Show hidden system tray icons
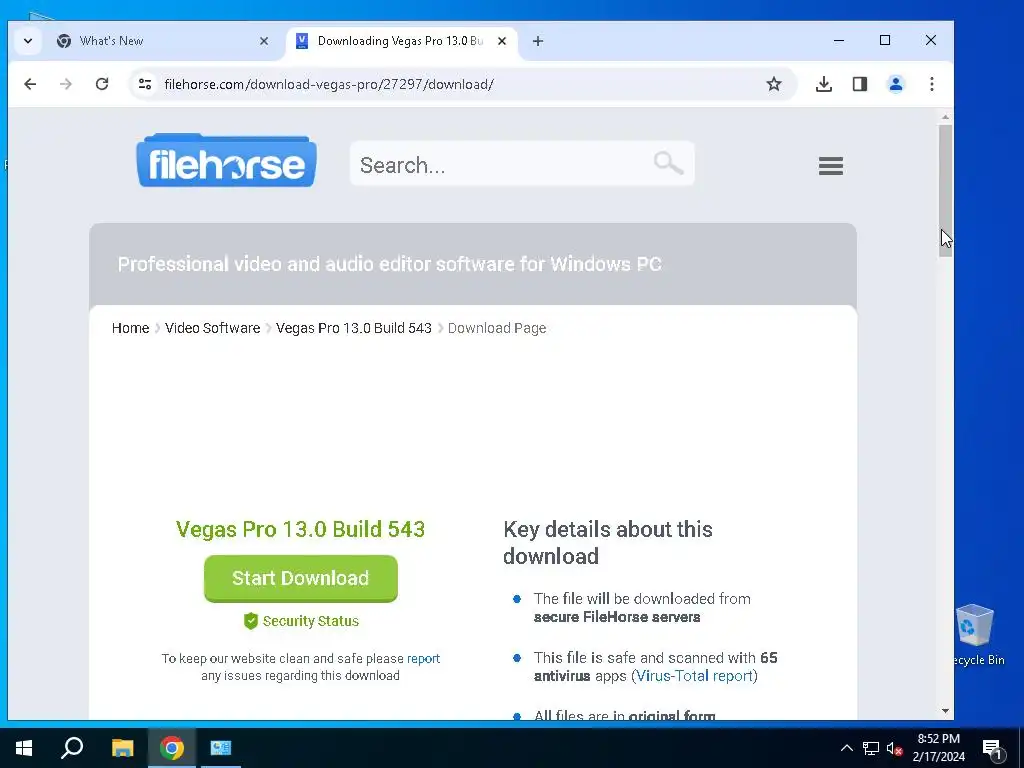 tap(846, 748)
